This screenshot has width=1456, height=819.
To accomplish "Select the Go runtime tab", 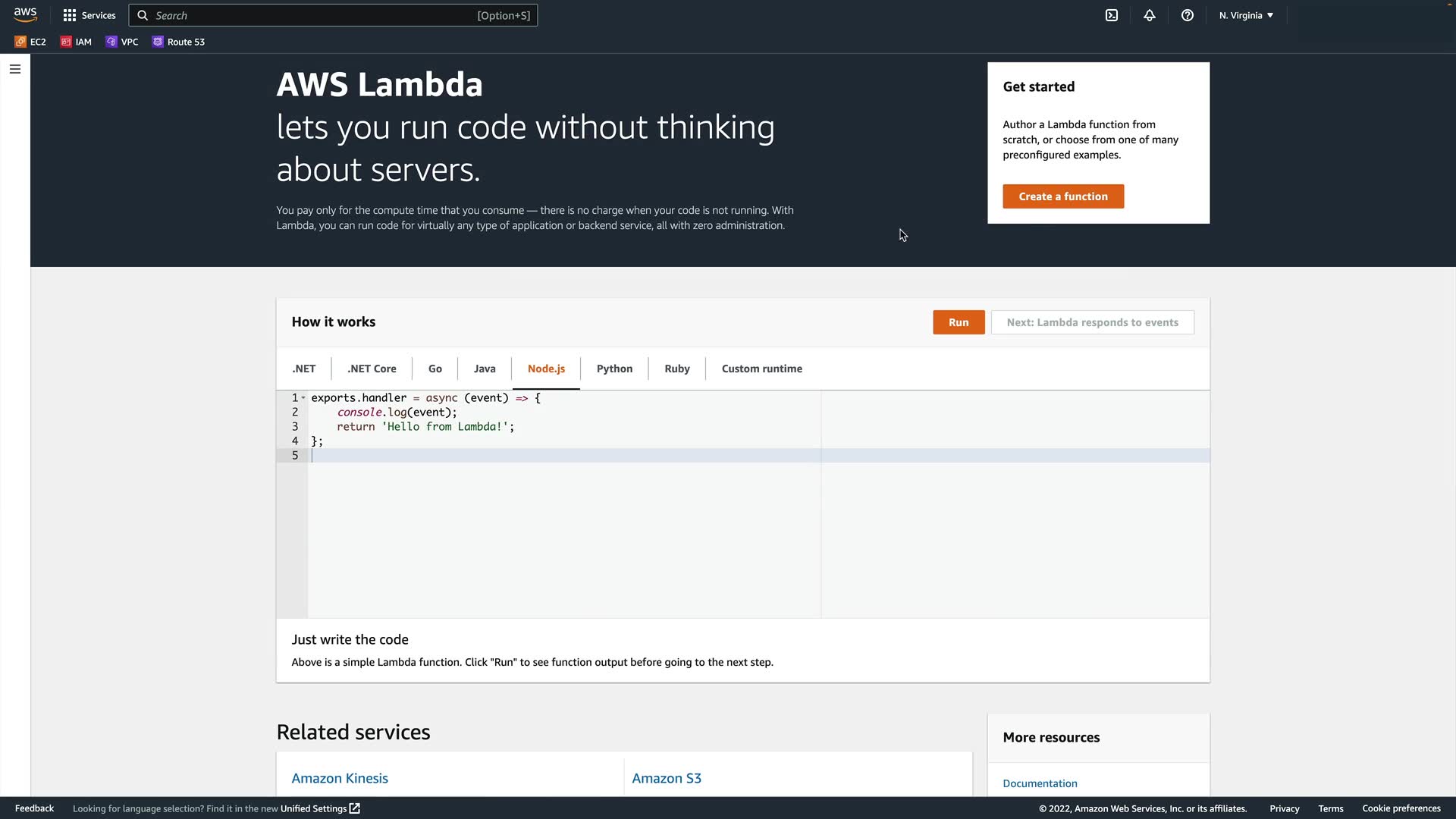I will pos(435,369).
